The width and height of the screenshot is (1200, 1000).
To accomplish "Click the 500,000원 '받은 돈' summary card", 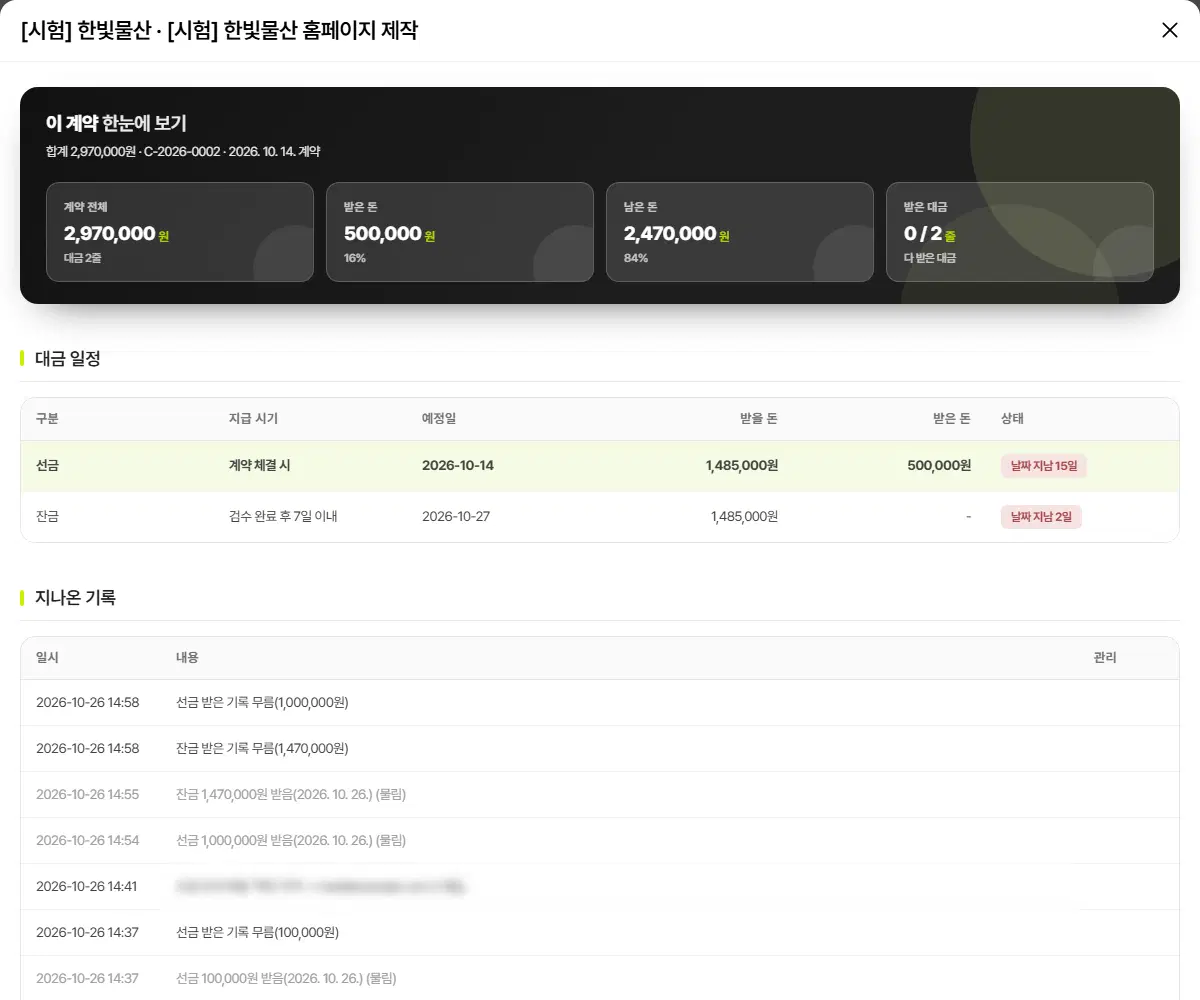I will 460,232.
